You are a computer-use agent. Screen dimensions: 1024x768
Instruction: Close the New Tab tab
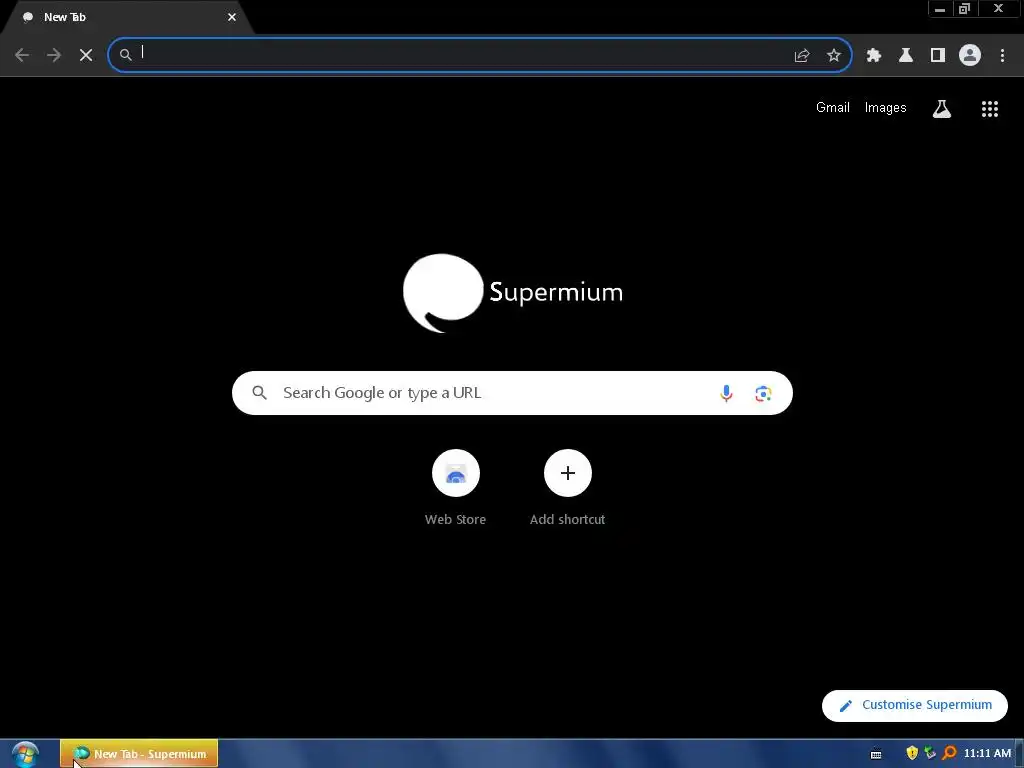click(x=232, y=17)
